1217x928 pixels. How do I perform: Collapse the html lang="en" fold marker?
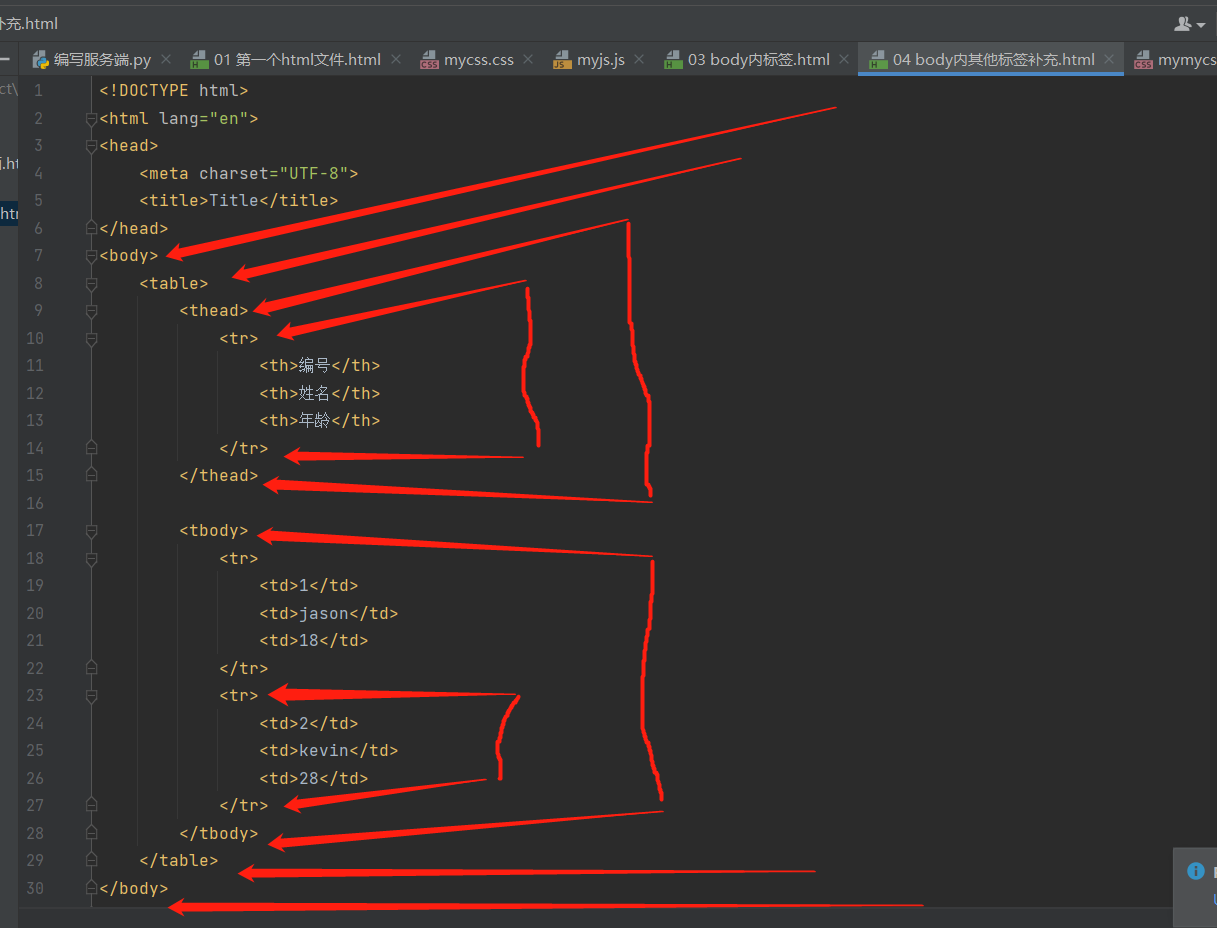[x=92, y=119]
